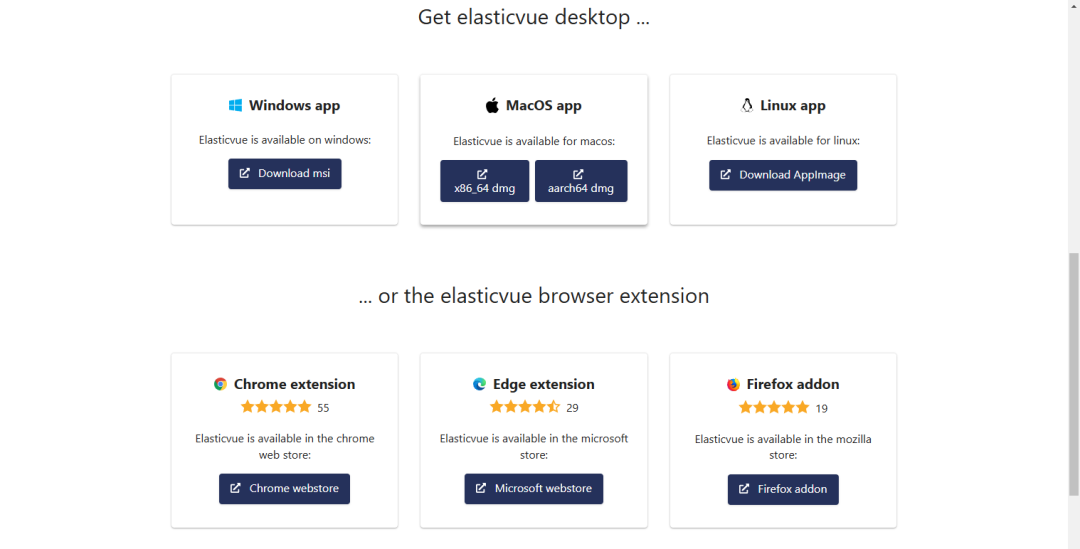Open the Chrome webstore link
Screen dimensions: 1080x549
(285, 489)
